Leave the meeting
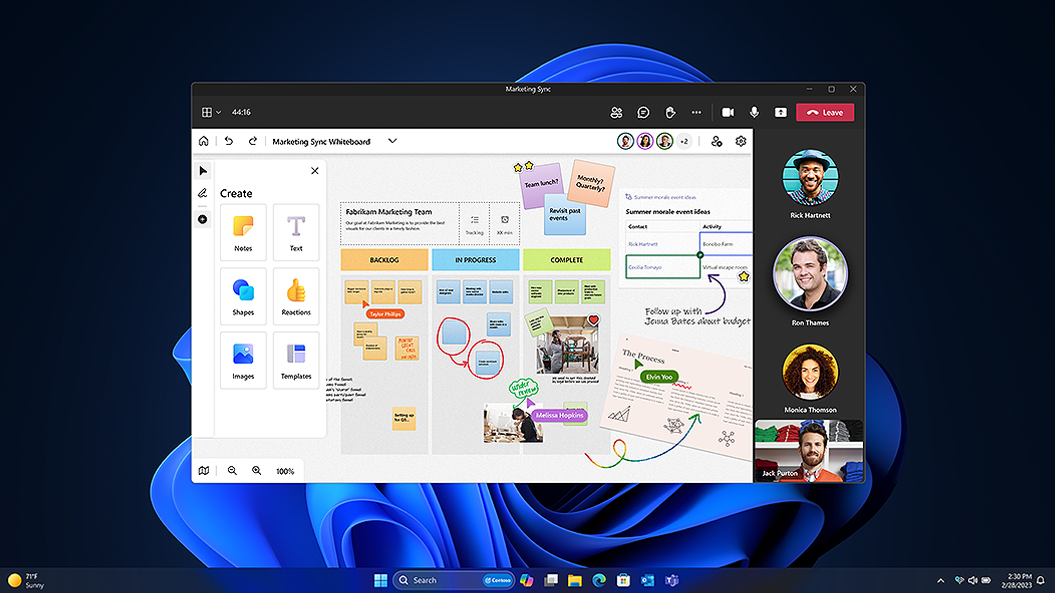Viewport: 1055px width, 593px height. tap(825, 113)
